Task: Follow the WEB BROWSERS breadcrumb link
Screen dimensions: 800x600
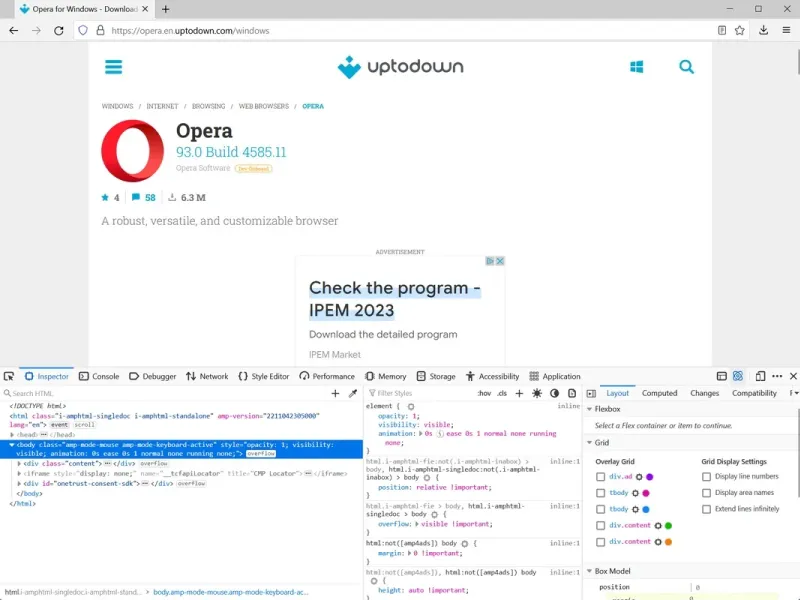Action: [x=264, y=106]
